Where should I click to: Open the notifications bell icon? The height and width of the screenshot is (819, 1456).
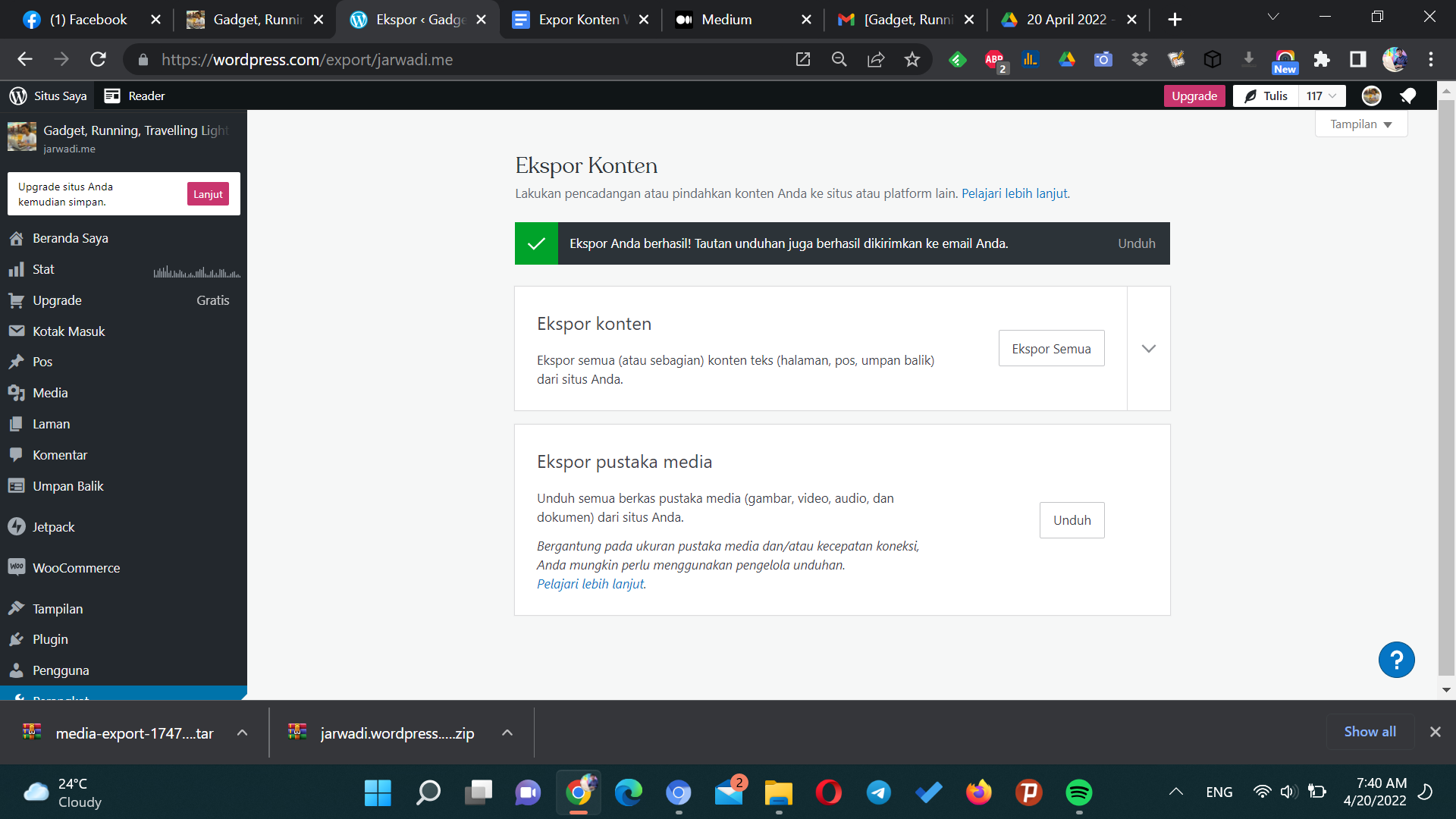[x=1408, y=96]
